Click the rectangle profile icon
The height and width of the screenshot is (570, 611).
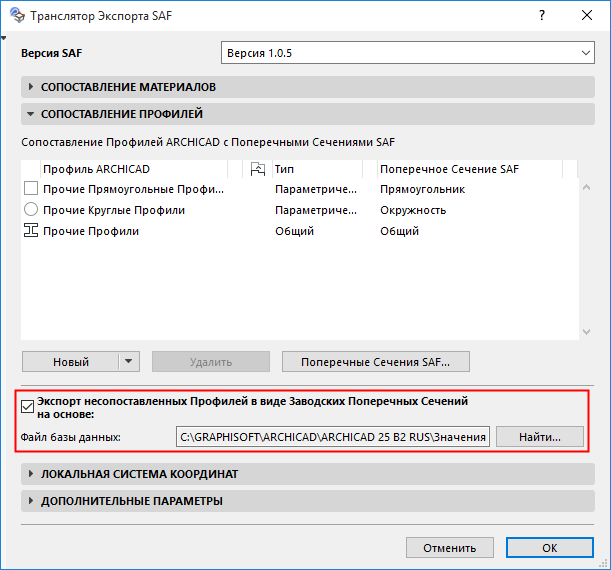[31, 189]
